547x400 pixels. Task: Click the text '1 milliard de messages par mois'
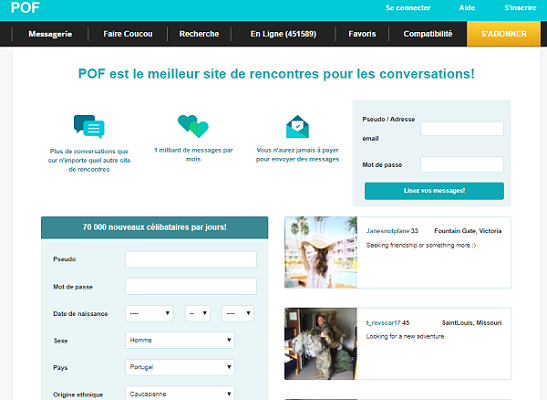click(x=193, y=154)
